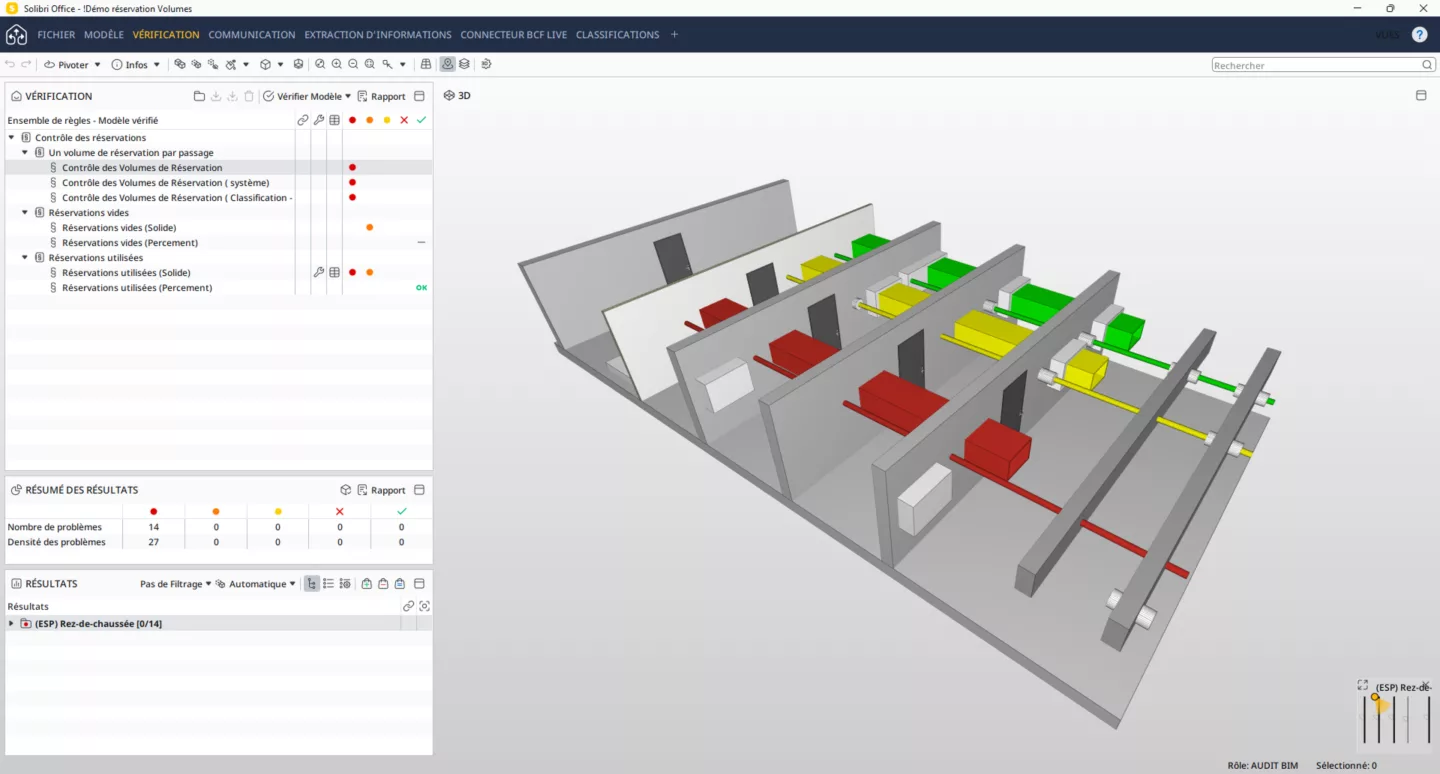Expand the (ESP) Rez-de-chaussée result group
The height and width of the screenshot is (774, 1440).
[12, 624]
